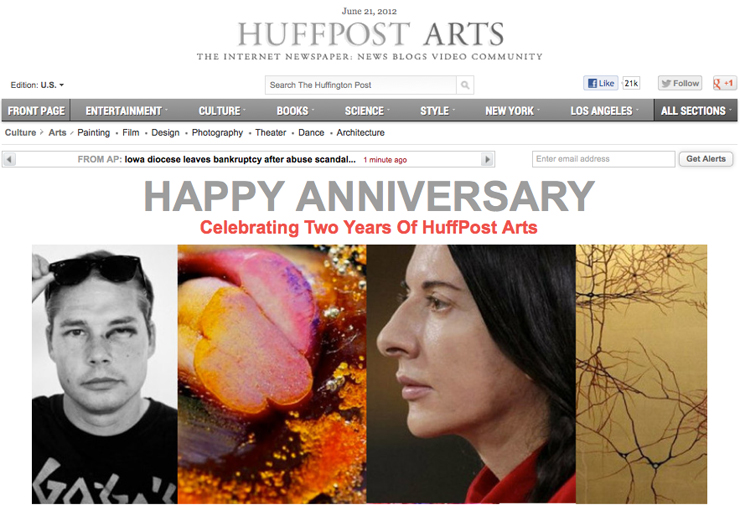Select the Science nav item

click(x=364, y=111)
